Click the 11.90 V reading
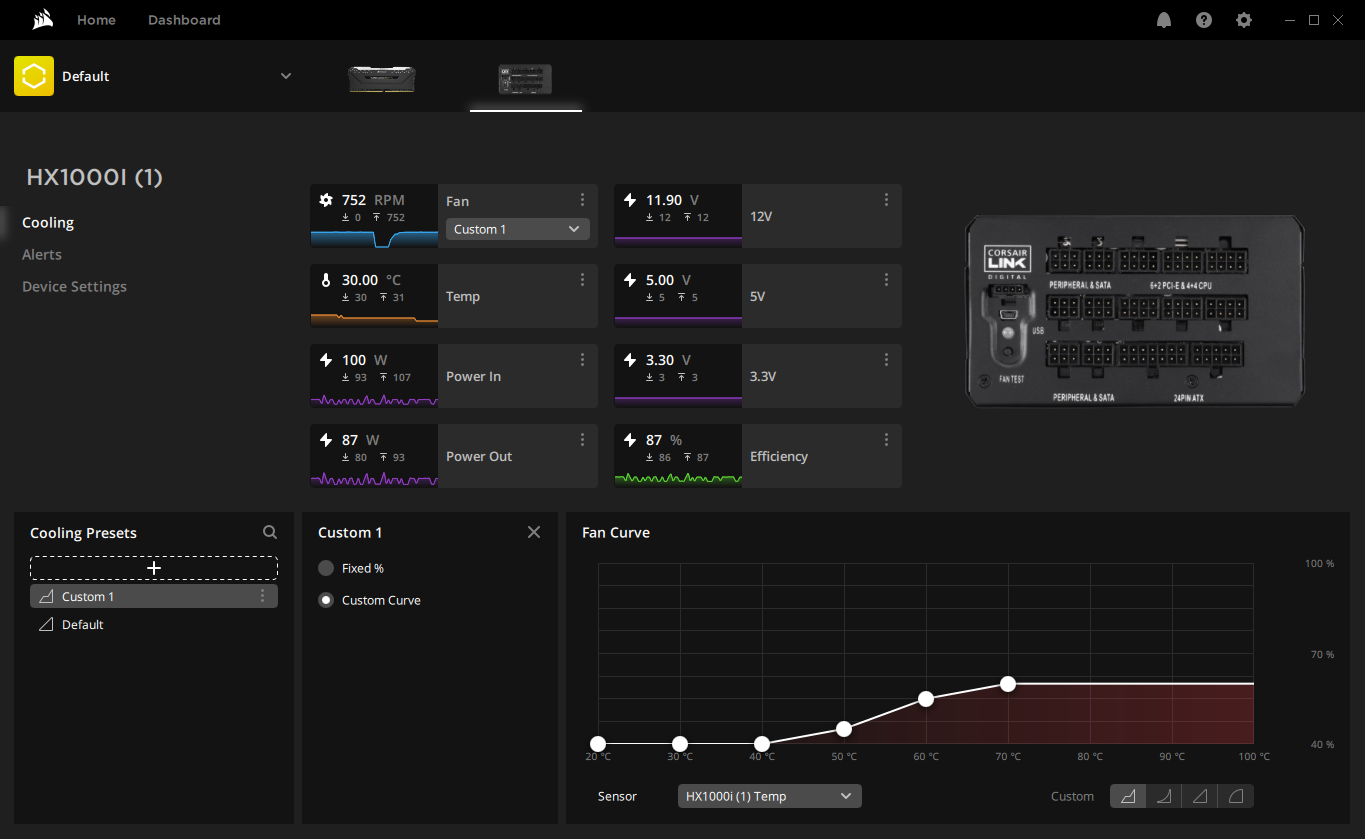The width and height of the screenshot is (1365, 839). pos(673,200)
